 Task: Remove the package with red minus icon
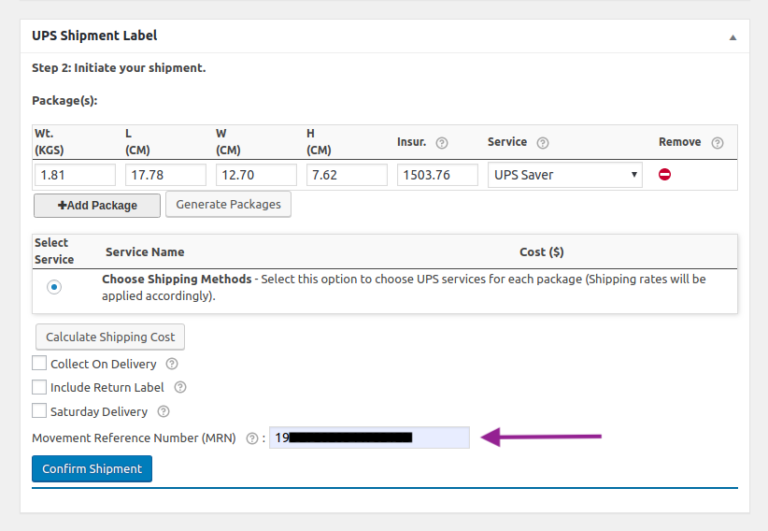665,174
